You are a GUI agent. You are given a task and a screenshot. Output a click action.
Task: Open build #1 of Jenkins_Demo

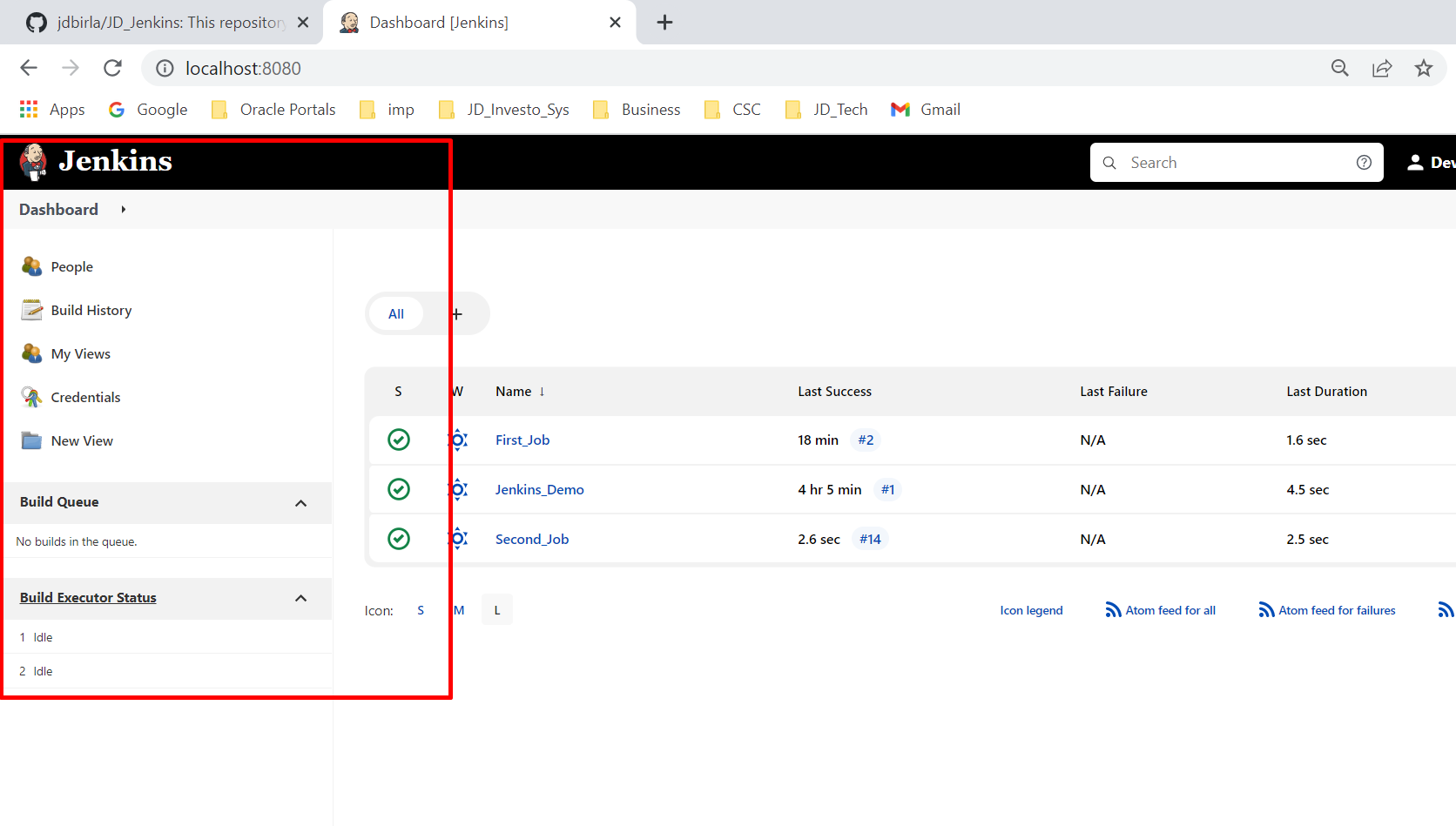tap(887, 490)
